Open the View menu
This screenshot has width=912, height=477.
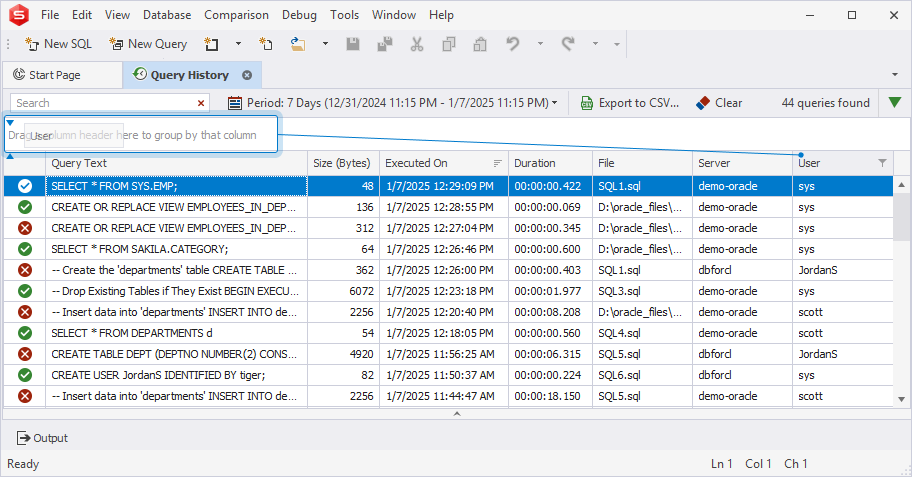117,15
